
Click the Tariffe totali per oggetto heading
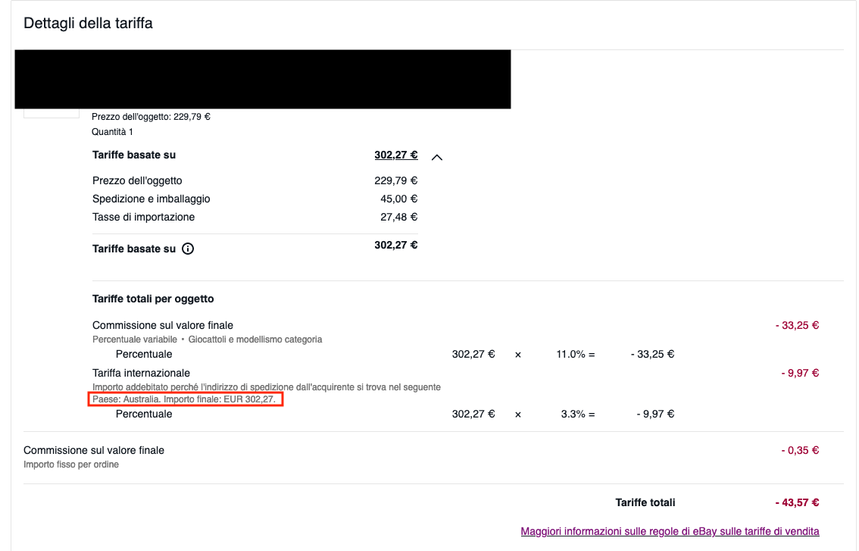[153, 299]
